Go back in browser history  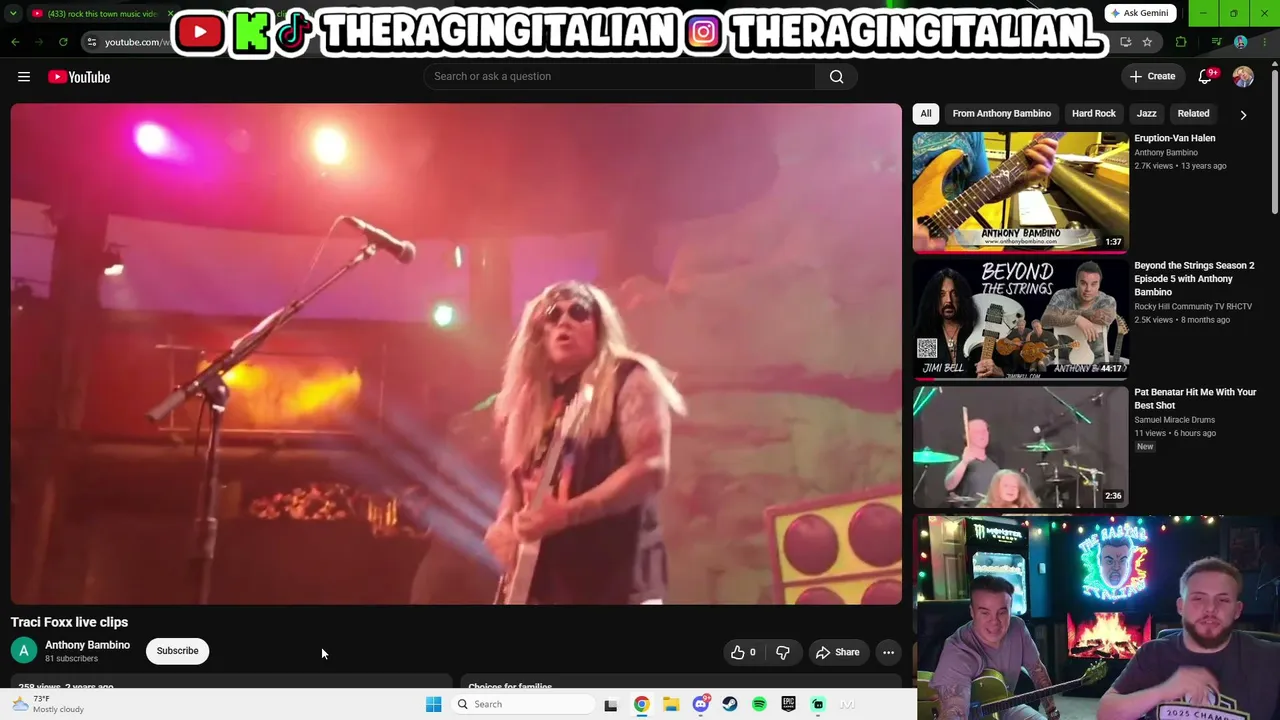15,42
